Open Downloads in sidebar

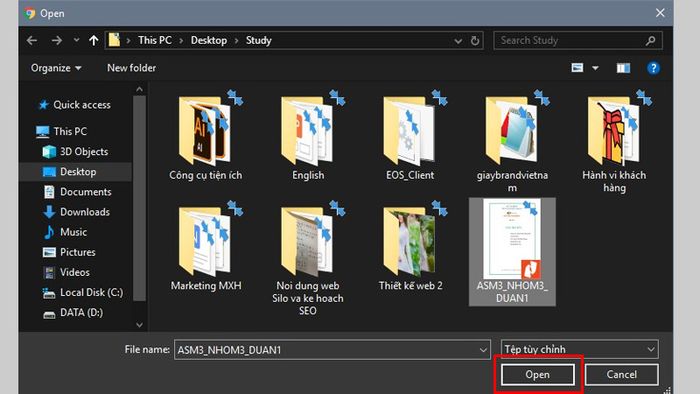tap(76, 212)
